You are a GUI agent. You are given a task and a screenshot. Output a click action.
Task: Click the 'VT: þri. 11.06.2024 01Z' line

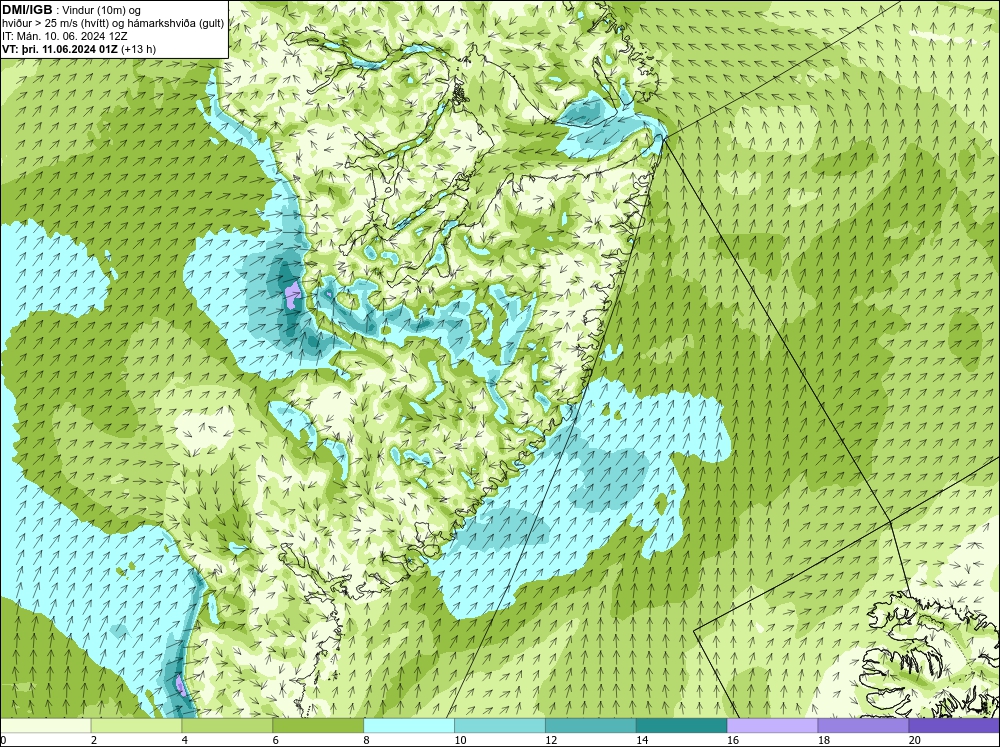click(78, 48)
